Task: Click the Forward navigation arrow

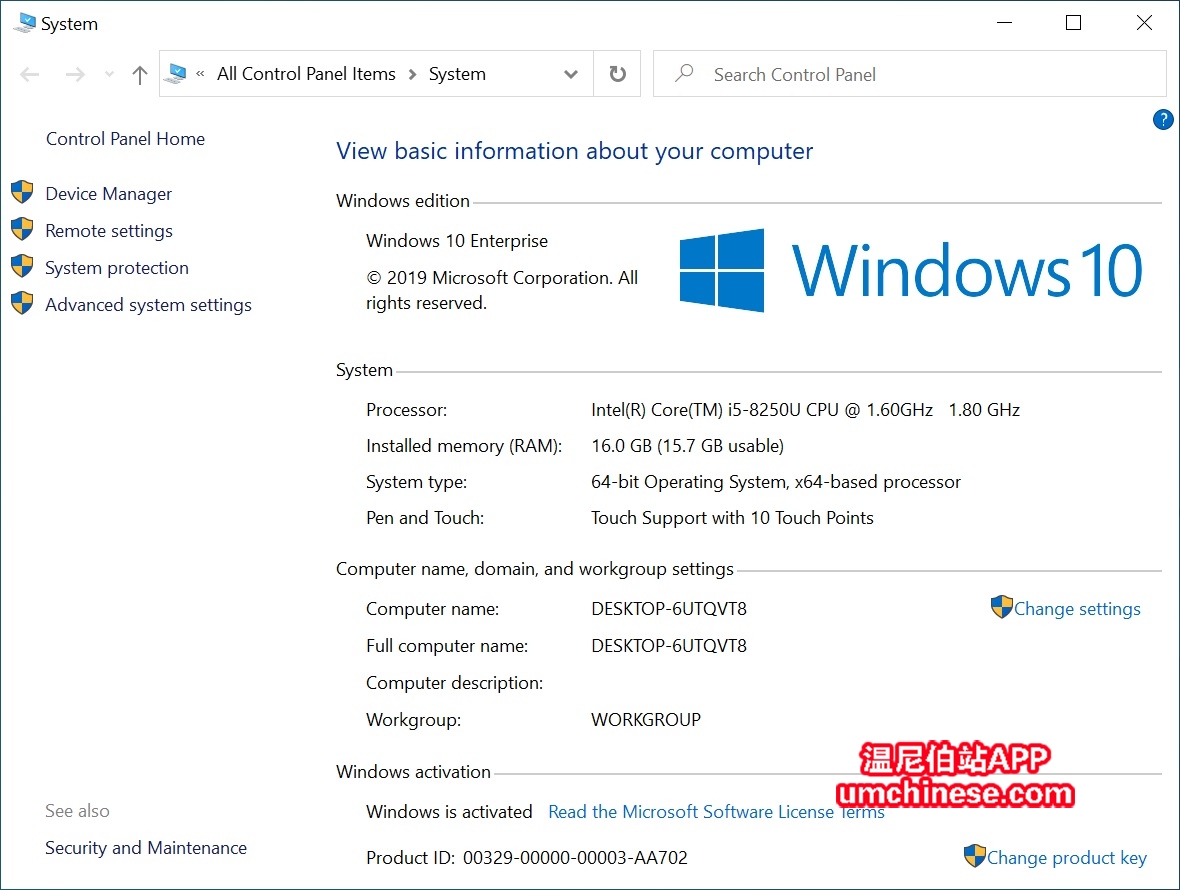Action: point(75,74)
